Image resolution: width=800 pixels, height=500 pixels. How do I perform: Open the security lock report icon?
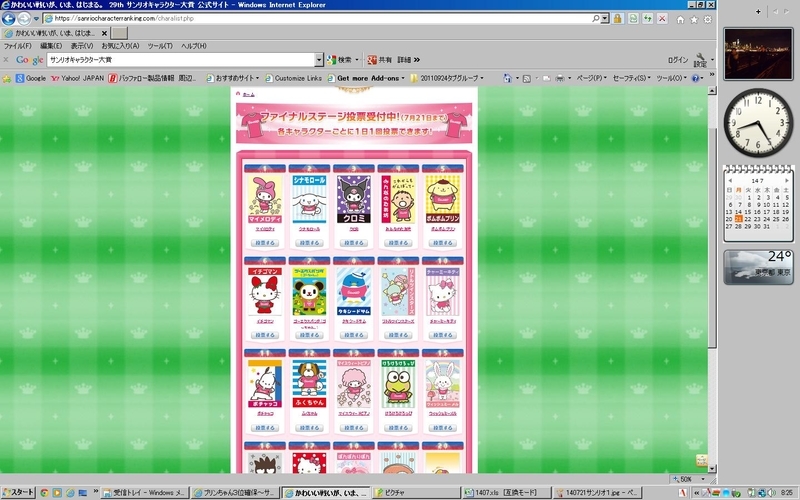click(x=618, y=19)
